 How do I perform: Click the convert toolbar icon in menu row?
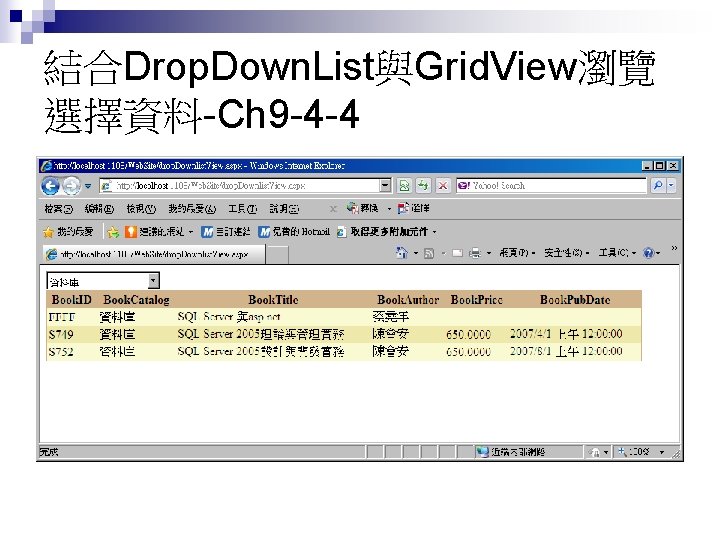point(363,208)
